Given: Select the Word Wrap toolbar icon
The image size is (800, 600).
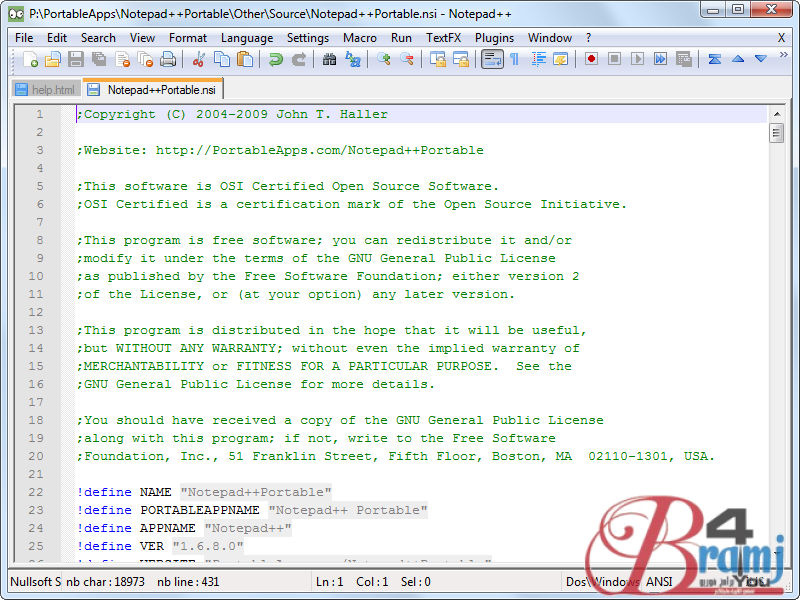Looking at the screenshot, I should [491, 60].
